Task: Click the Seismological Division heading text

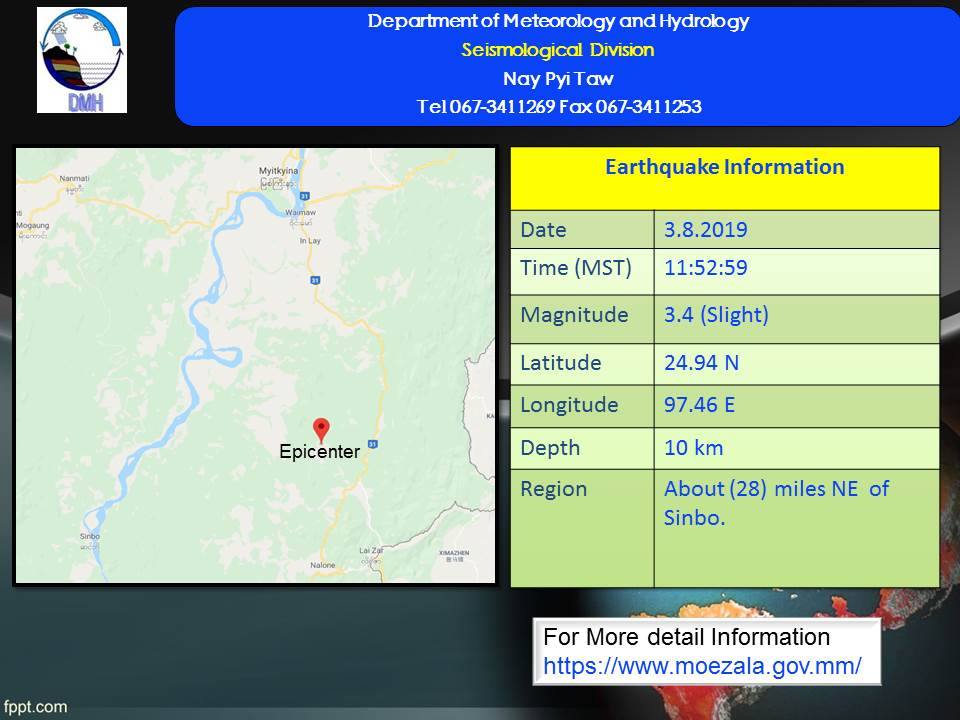Action: [558, 50]
